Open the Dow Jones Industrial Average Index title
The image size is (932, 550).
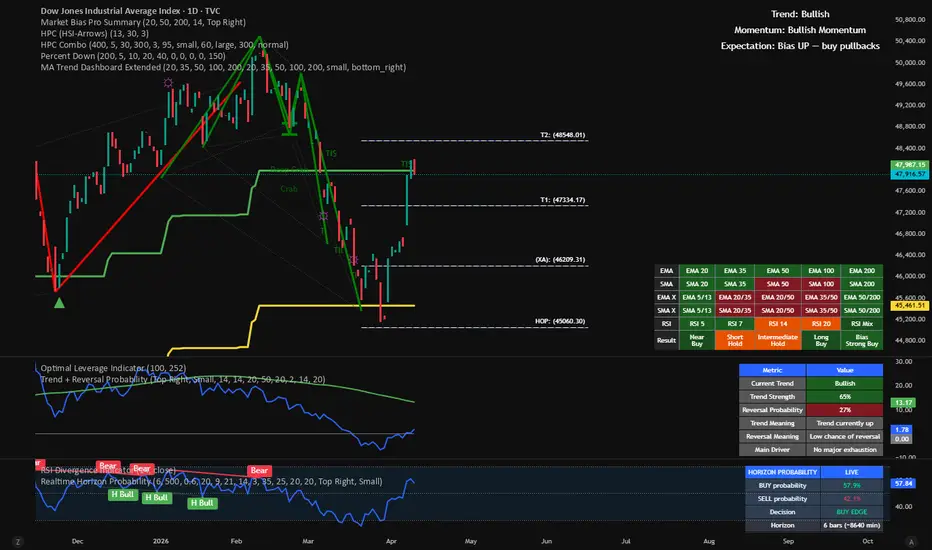pos(130,11)
